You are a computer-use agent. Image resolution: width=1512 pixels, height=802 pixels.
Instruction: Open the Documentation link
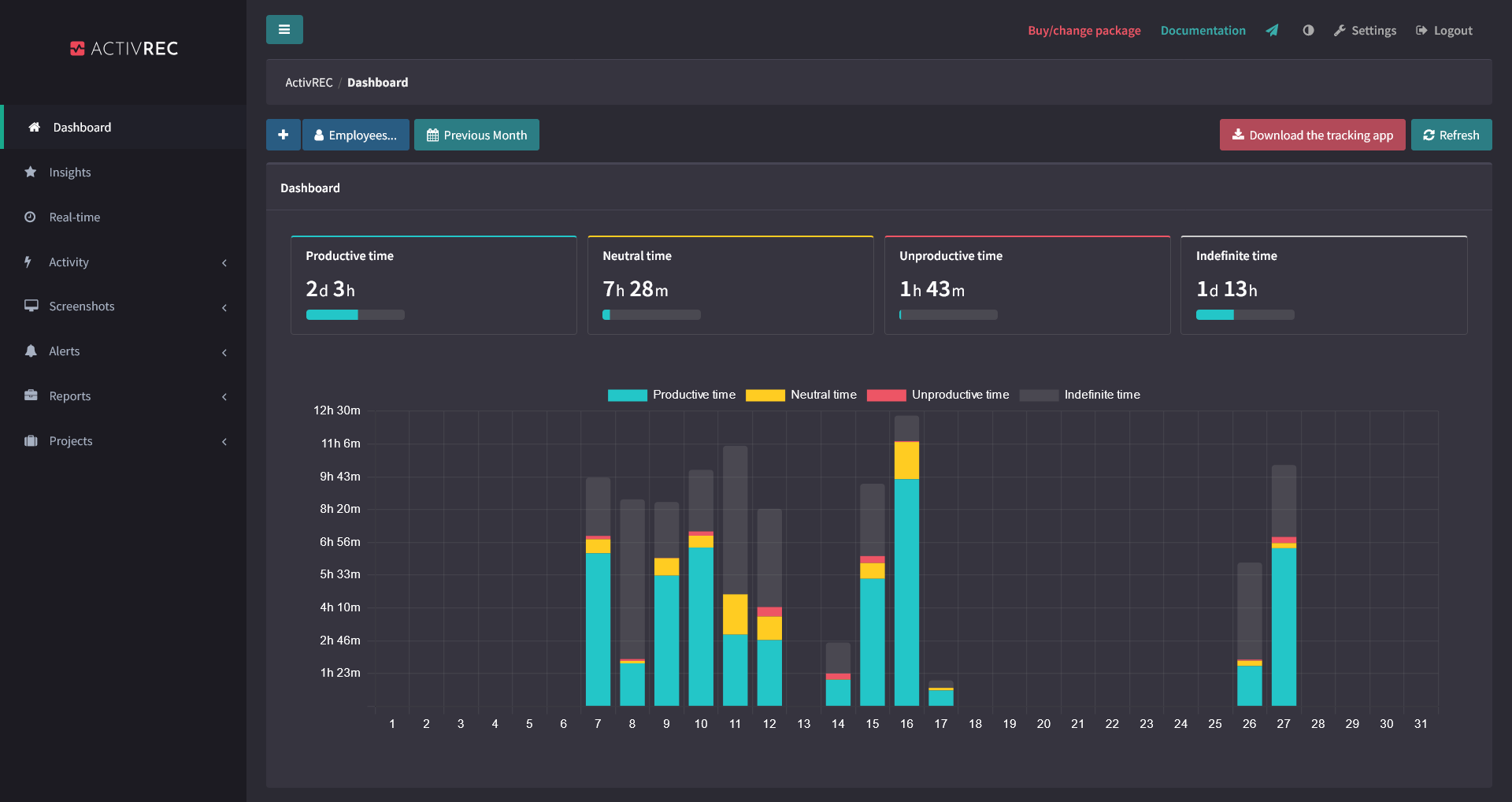[x=1203, y=31]
